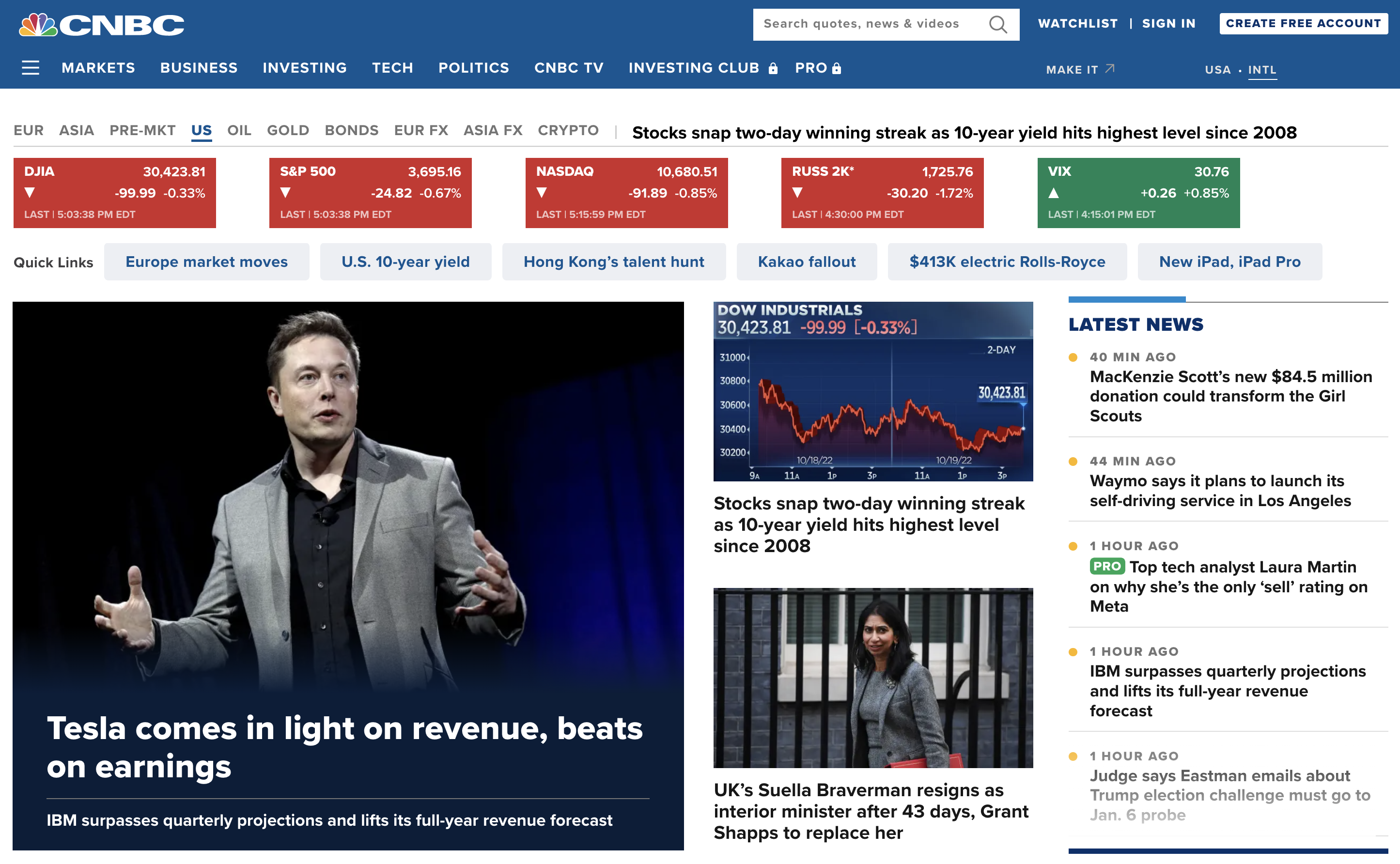Open the DJIA quote card
Image resolution: width=1400 pixels, height=864 pixels.
(x=115, y=193)
